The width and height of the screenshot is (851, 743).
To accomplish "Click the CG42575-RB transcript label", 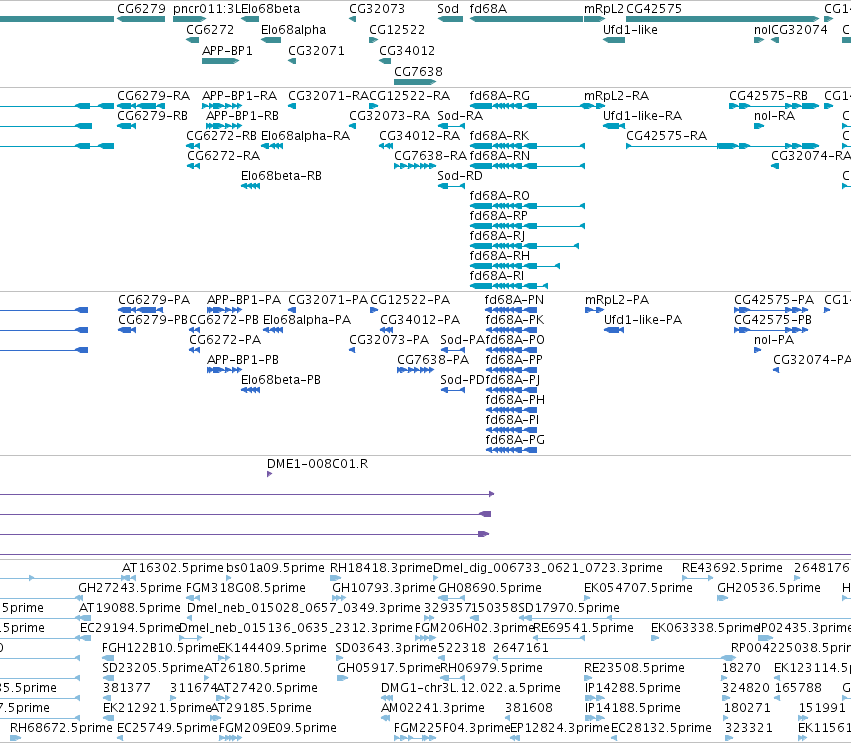I will [769, 96].
